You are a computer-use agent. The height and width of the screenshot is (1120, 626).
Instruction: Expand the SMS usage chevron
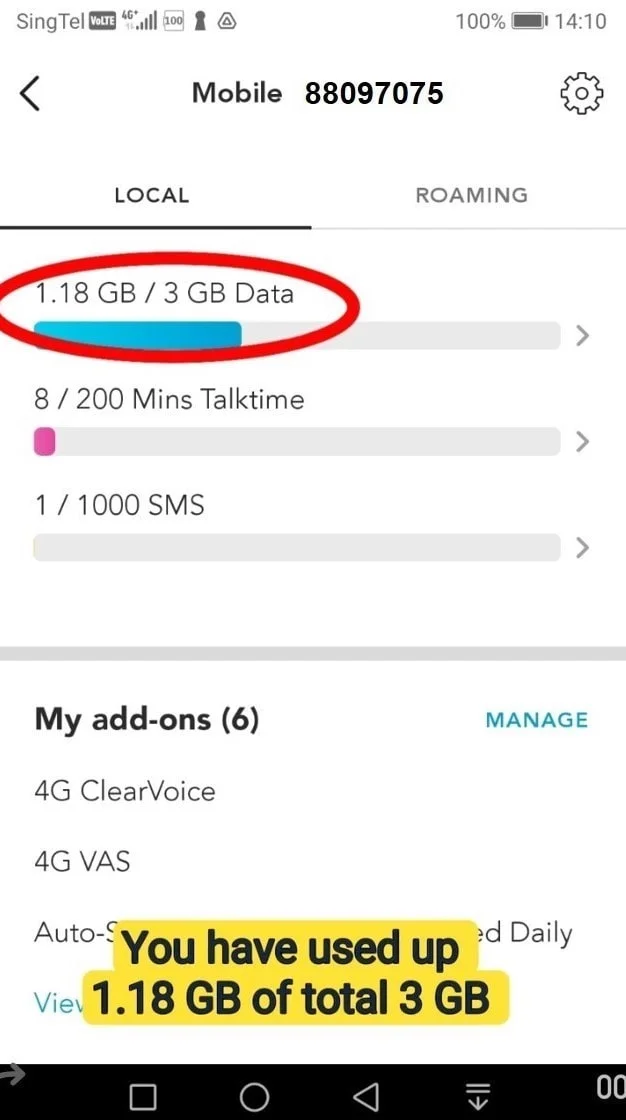click(x=583, y=548)
